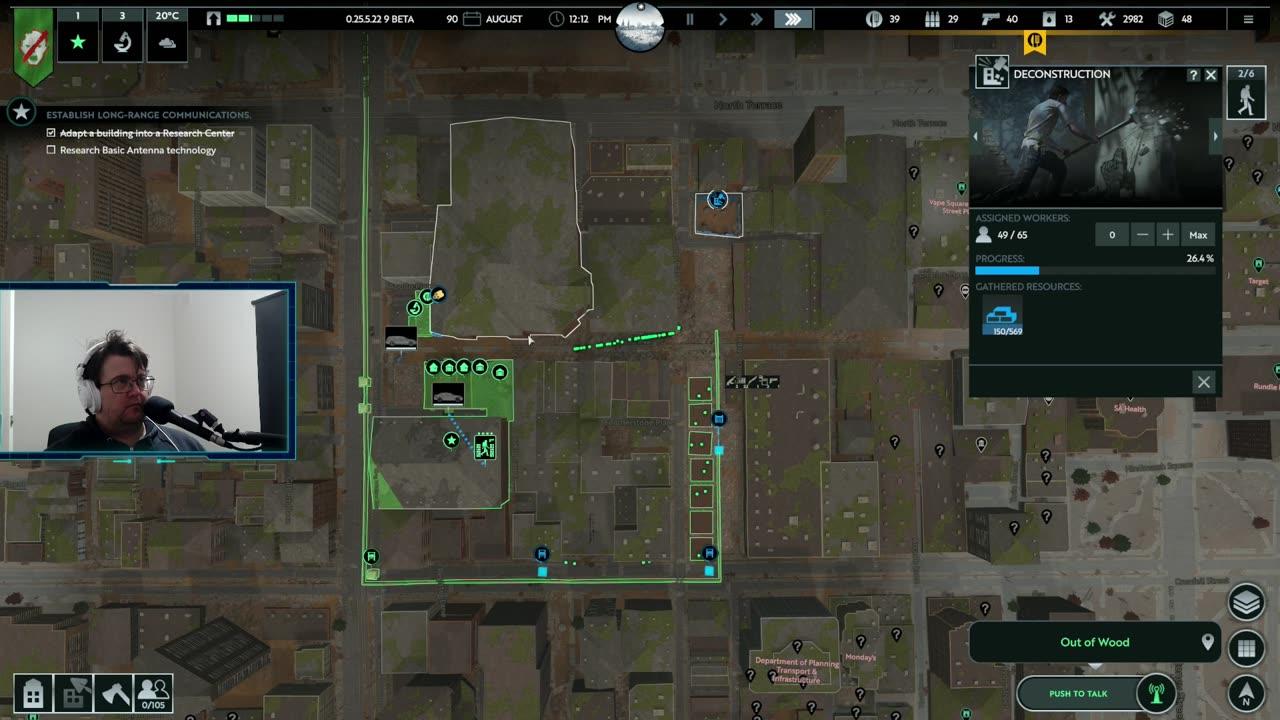1280x720 pixels.
Task: Toggle 'Adapt a building into a Research Center' checkbox
Action: coord(51,133)
